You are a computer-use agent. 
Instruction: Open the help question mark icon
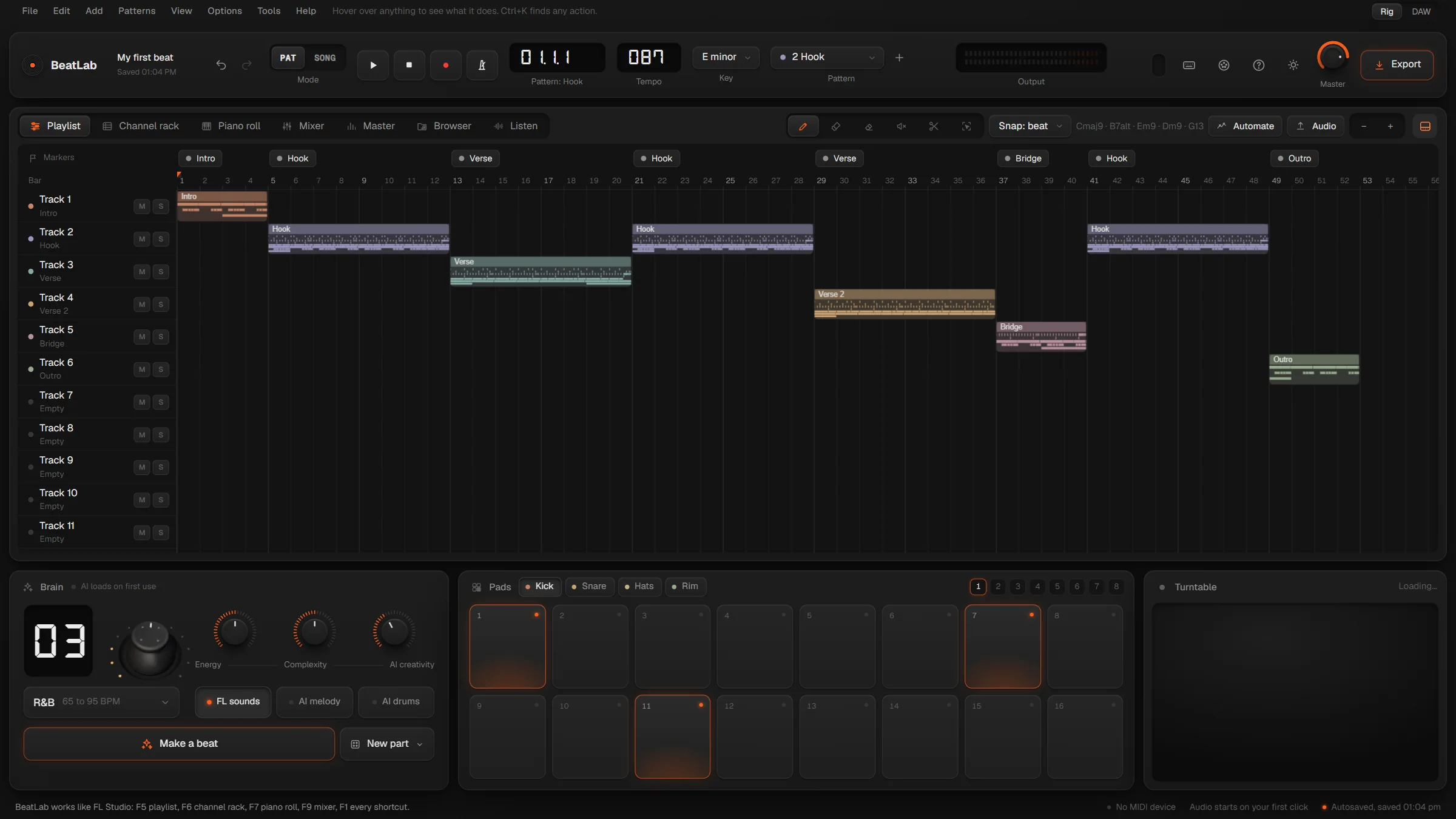(x=1259, y=65)
